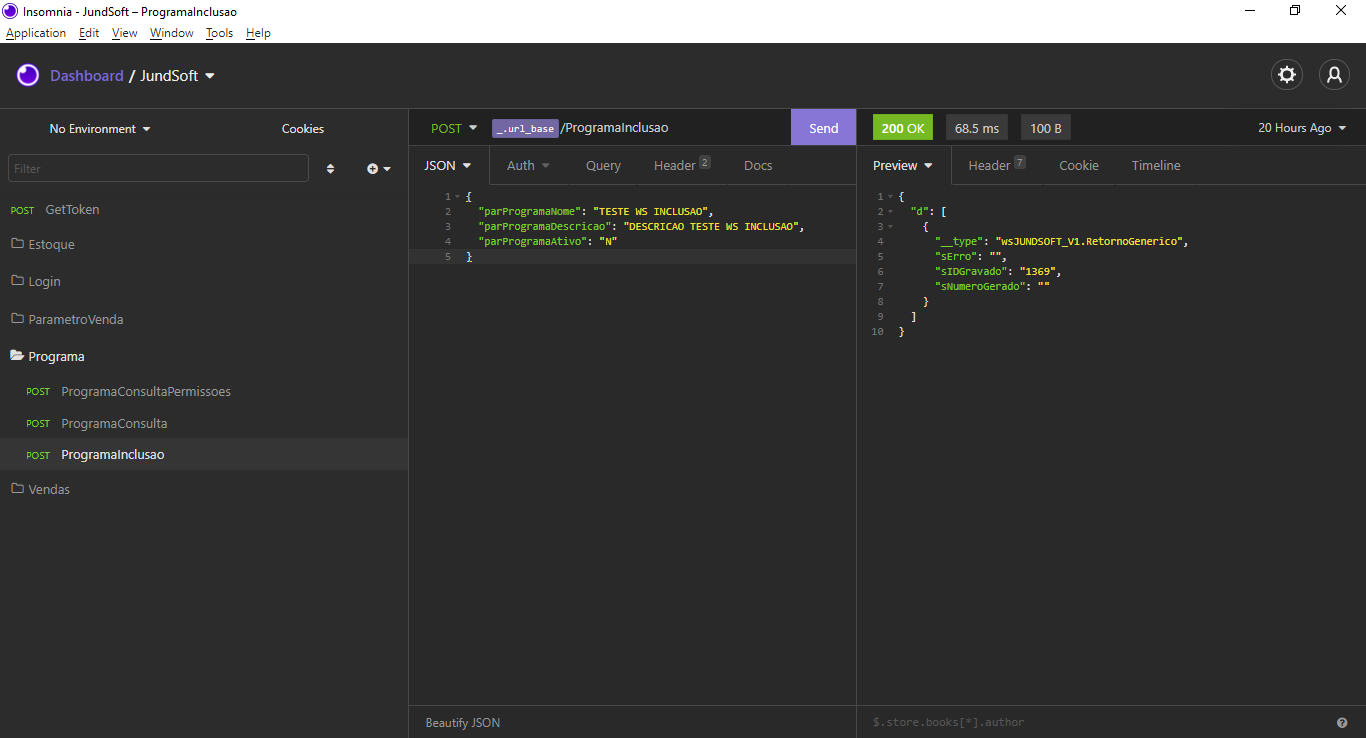The height and width of the screenshot is (738, 1366).
Task: Open the Cookies manager
Action: pyautogui.click(x=303, y=129)
